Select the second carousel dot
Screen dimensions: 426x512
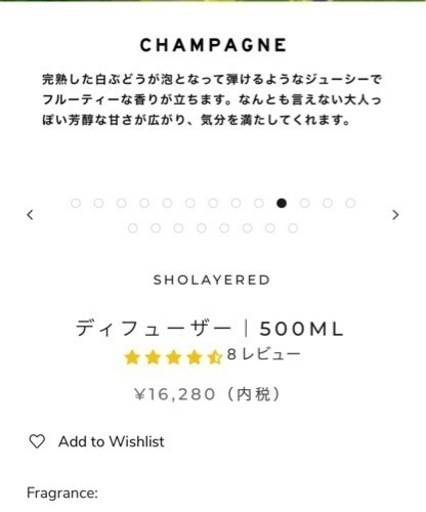click(98, 203)
